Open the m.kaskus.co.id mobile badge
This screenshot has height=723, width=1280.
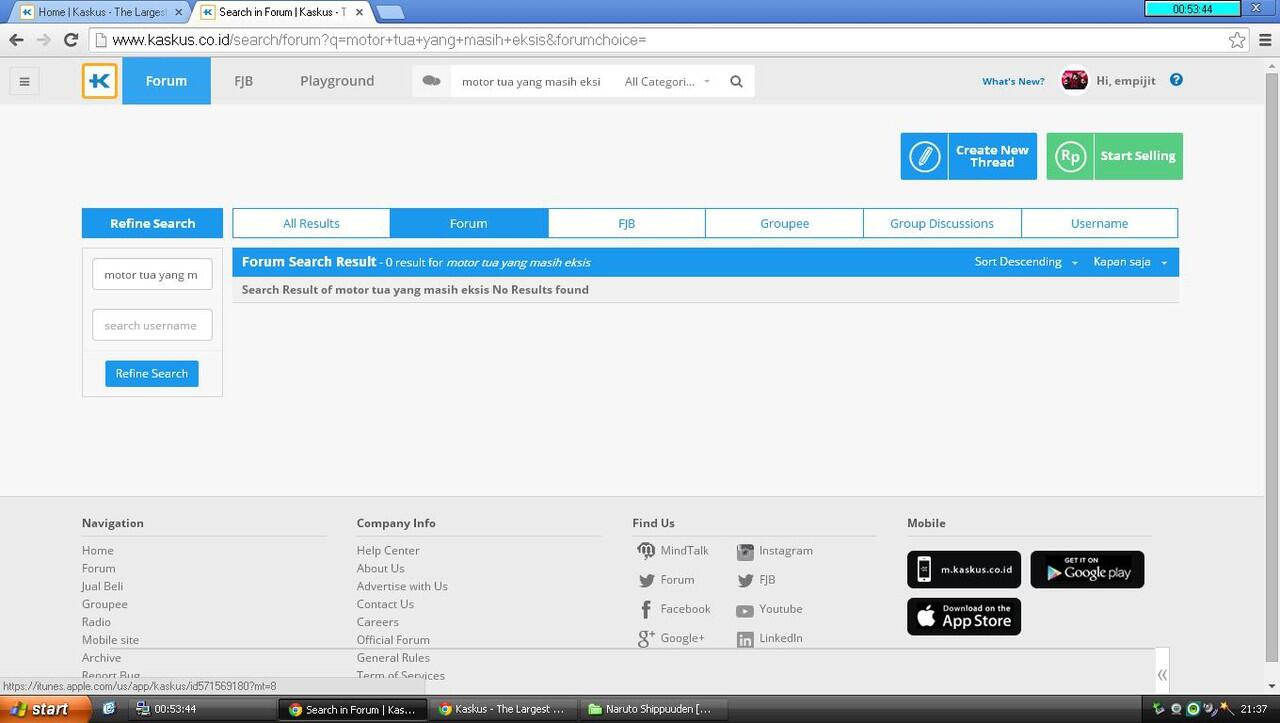[964, 569]
